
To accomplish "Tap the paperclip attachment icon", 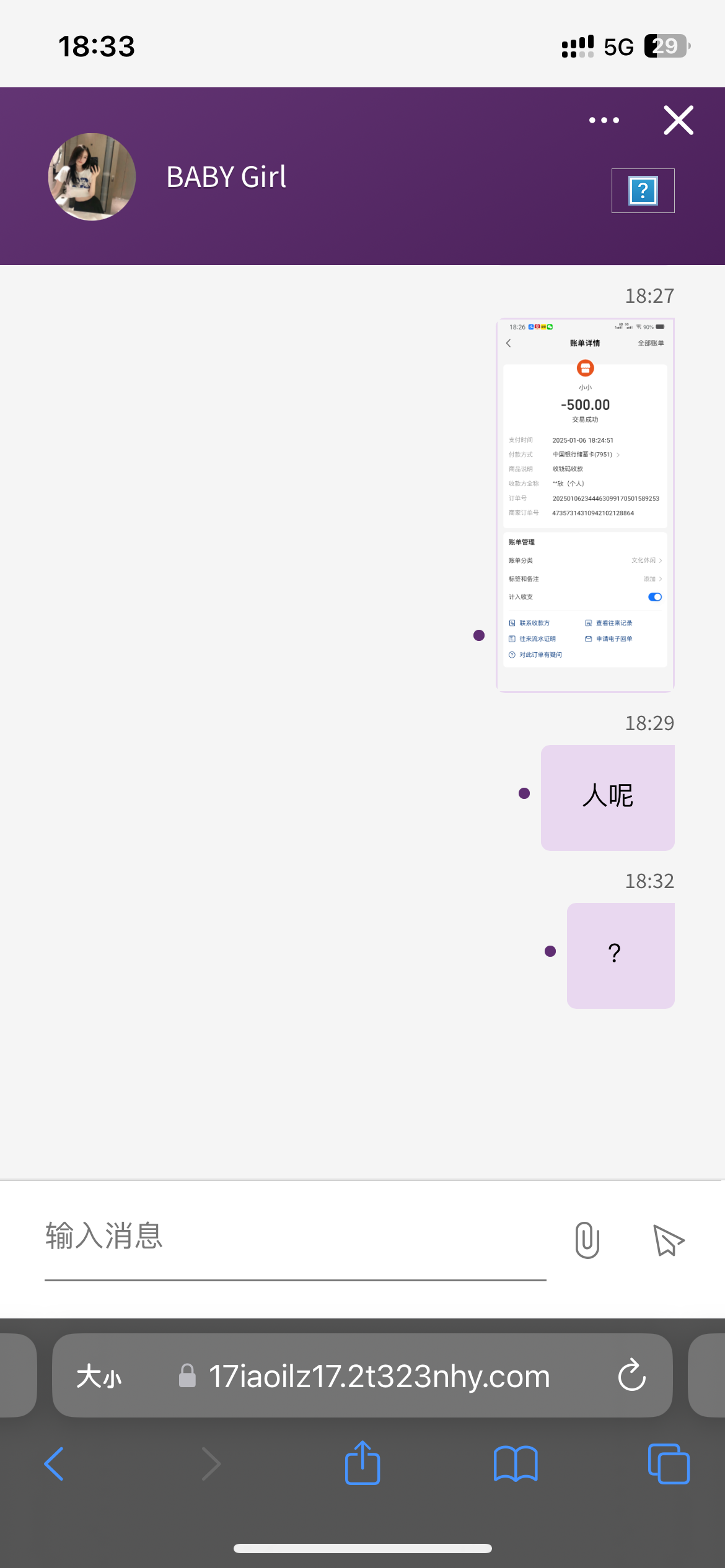I will tap(587, 1240).
